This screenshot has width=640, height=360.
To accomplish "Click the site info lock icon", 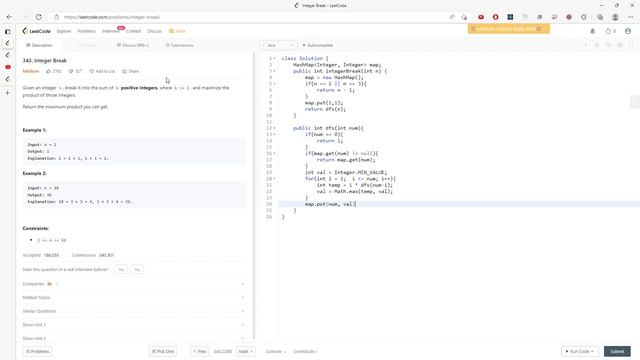I will [x=57, y=17].
